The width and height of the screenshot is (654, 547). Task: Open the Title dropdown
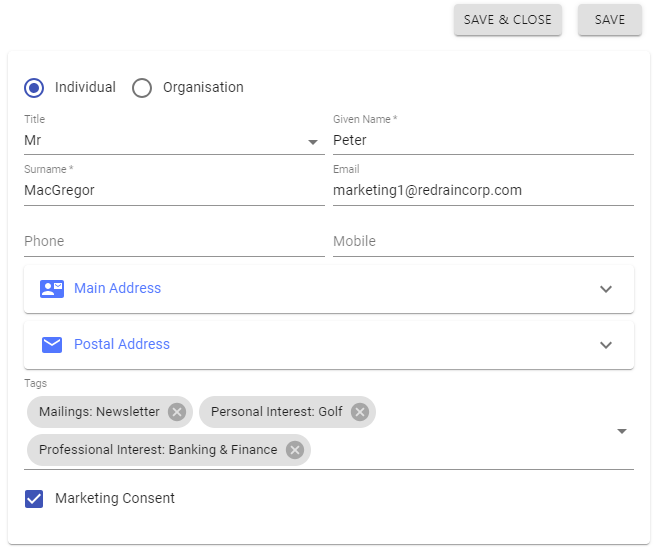313,142
